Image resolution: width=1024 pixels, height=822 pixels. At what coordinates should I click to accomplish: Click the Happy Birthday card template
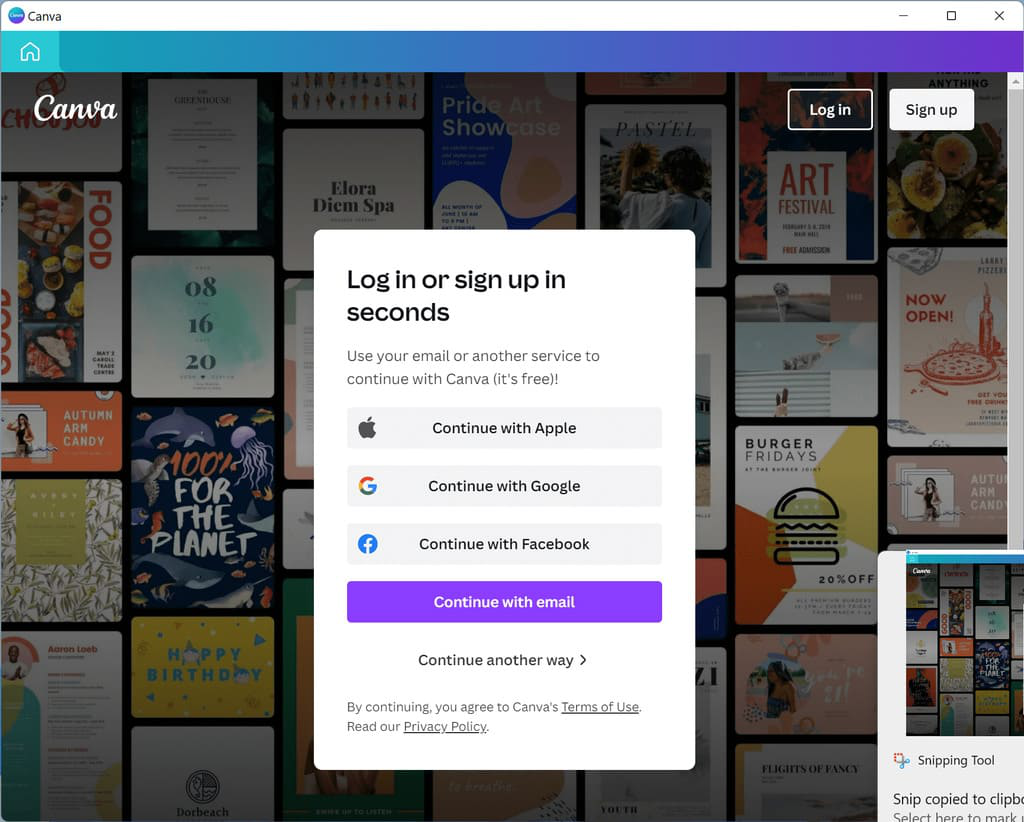coord(202,667)
